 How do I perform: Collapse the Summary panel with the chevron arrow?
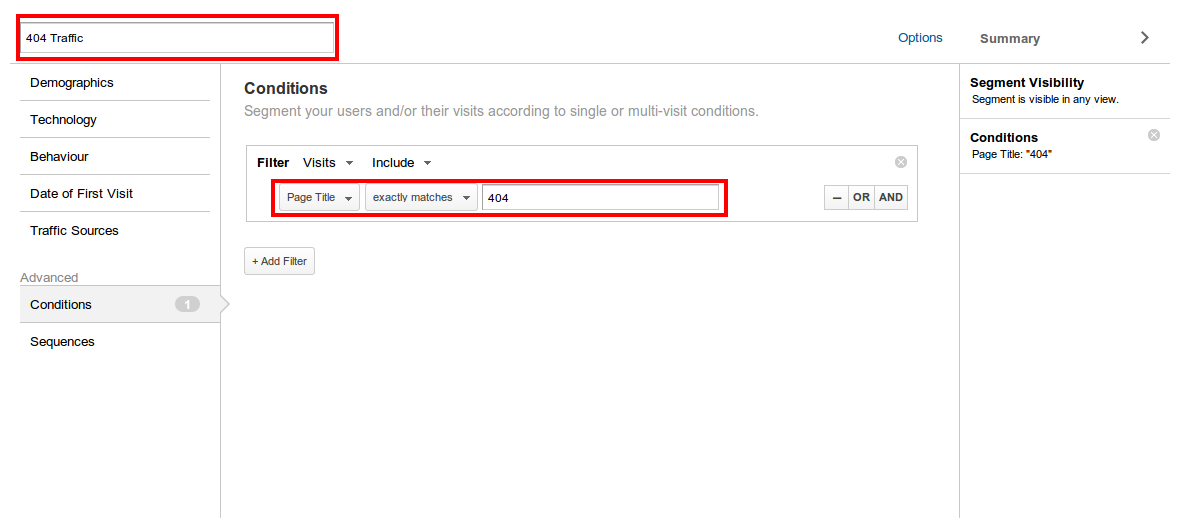[x=1144, y=38]
